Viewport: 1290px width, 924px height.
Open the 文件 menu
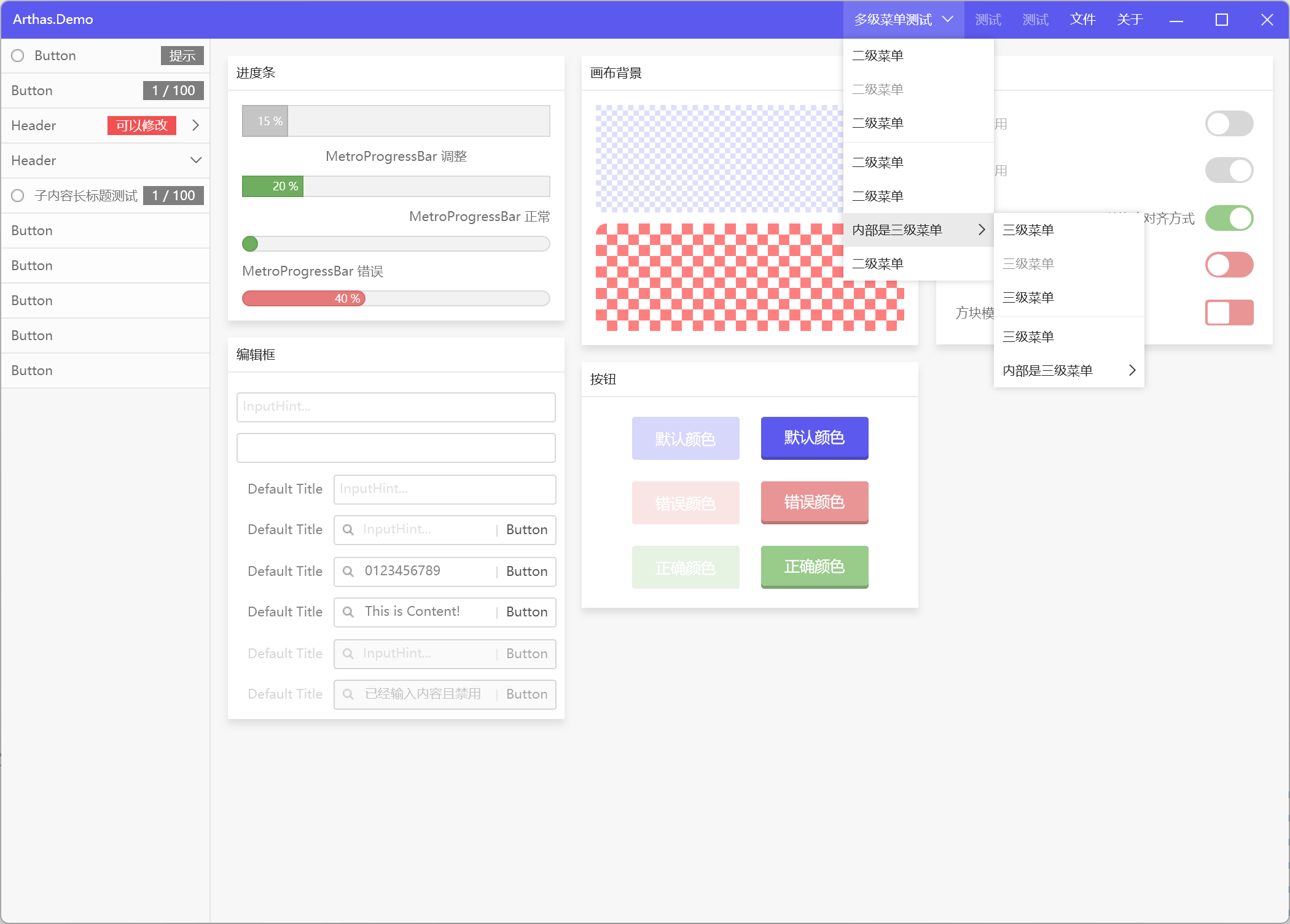point(1082,20)
